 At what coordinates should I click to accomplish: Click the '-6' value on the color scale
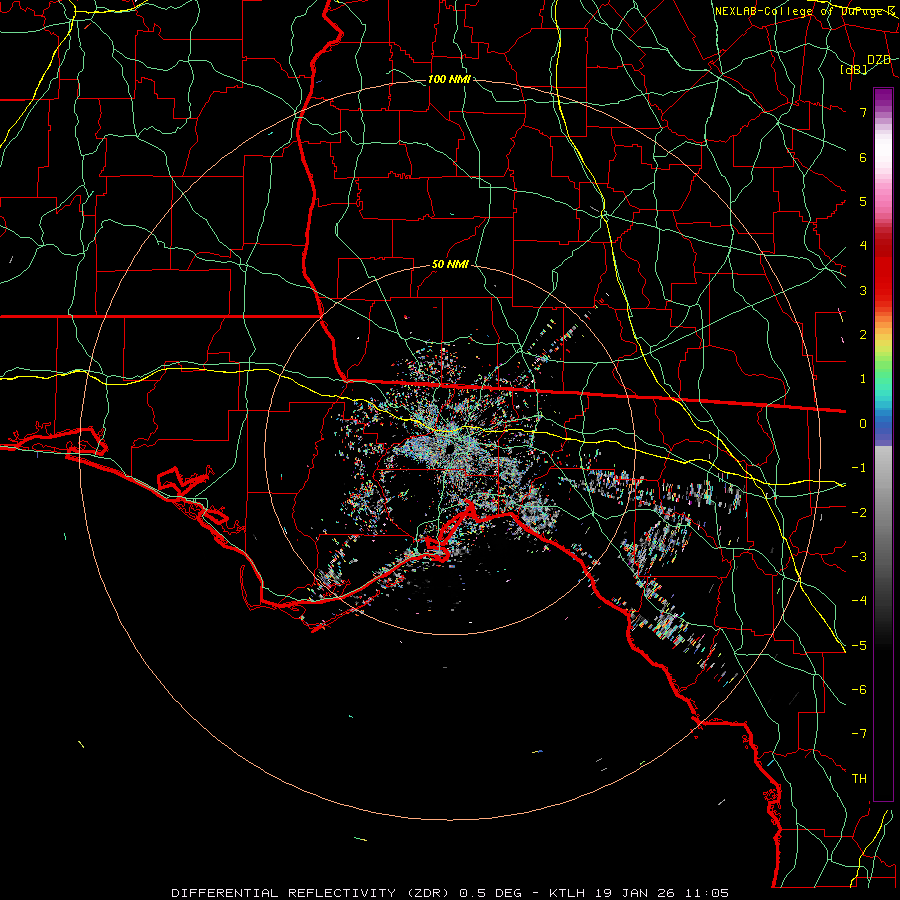pos(859,689)
